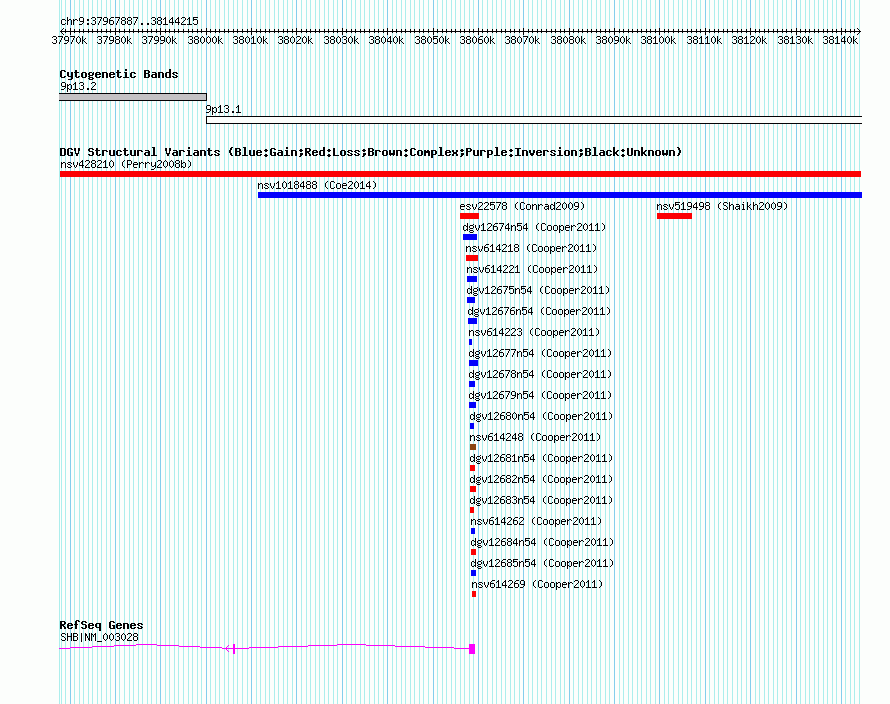Open nsv614218 (Cooper2011) variant
Image resolution: width=890 pixels, height=704 pixels.
tap(531, 248)
